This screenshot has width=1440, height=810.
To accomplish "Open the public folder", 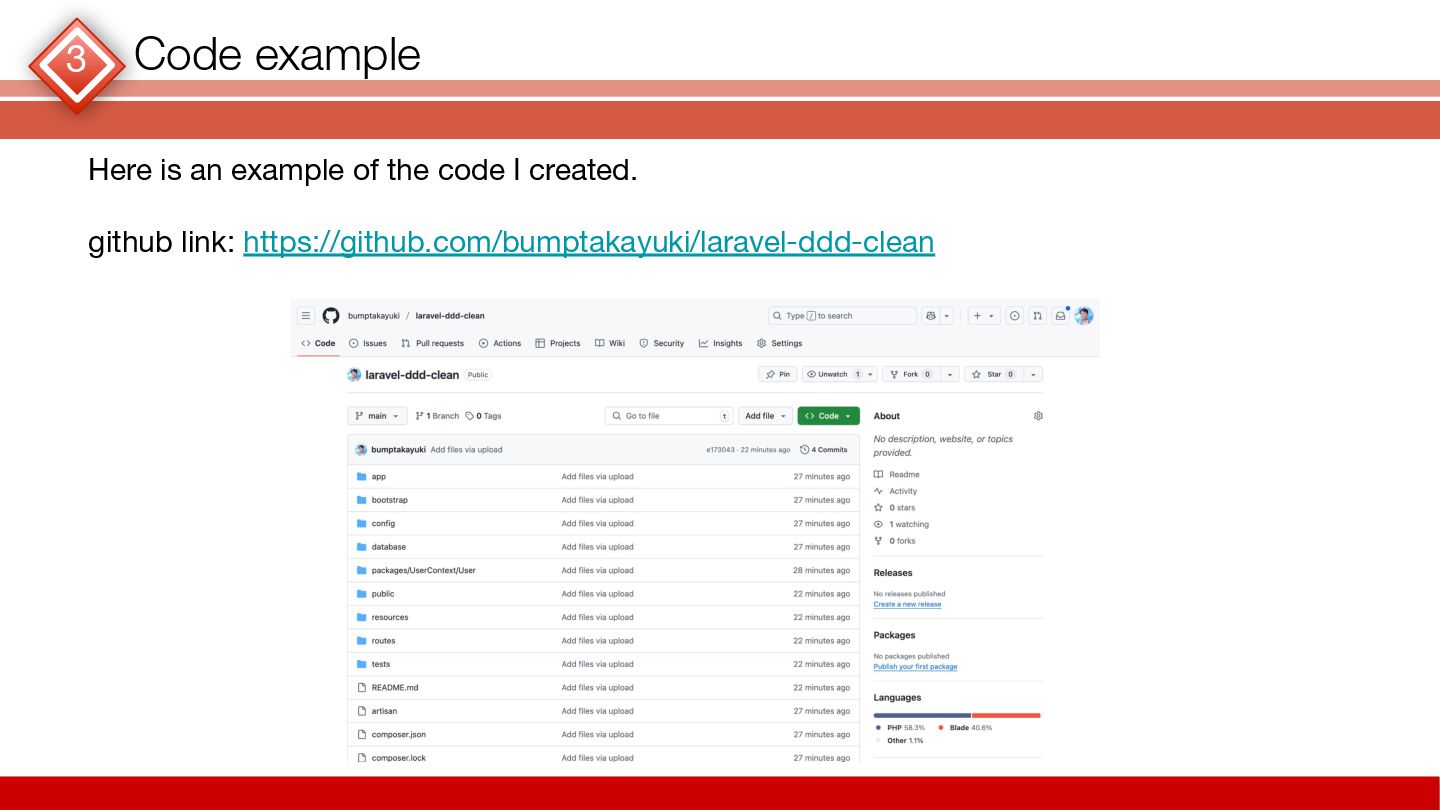I will (x=382, y=594).
